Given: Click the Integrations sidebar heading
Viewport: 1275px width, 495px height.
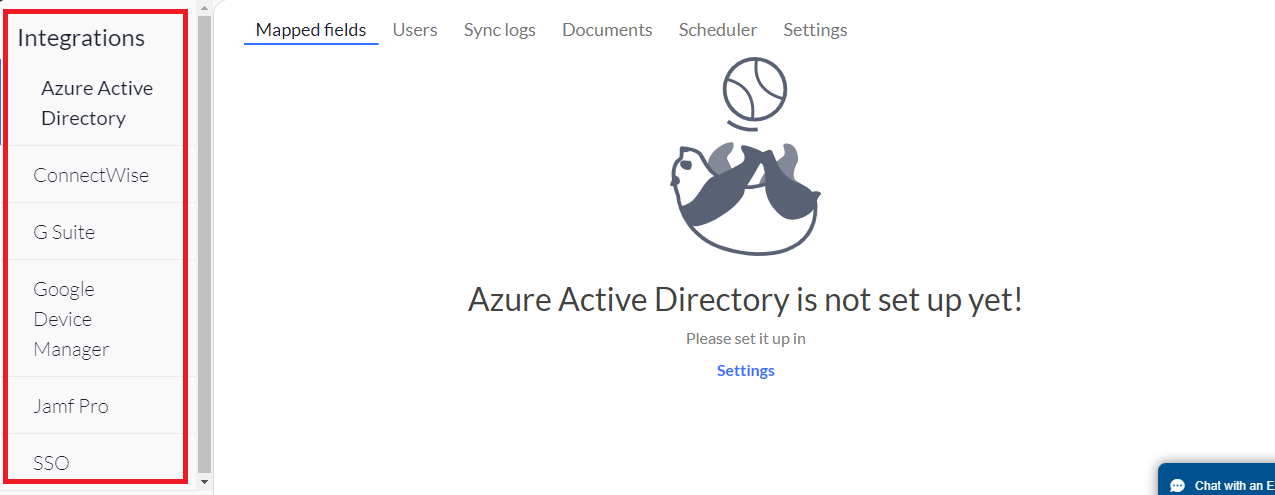Looking at the screenshot, I should point(81,38).
